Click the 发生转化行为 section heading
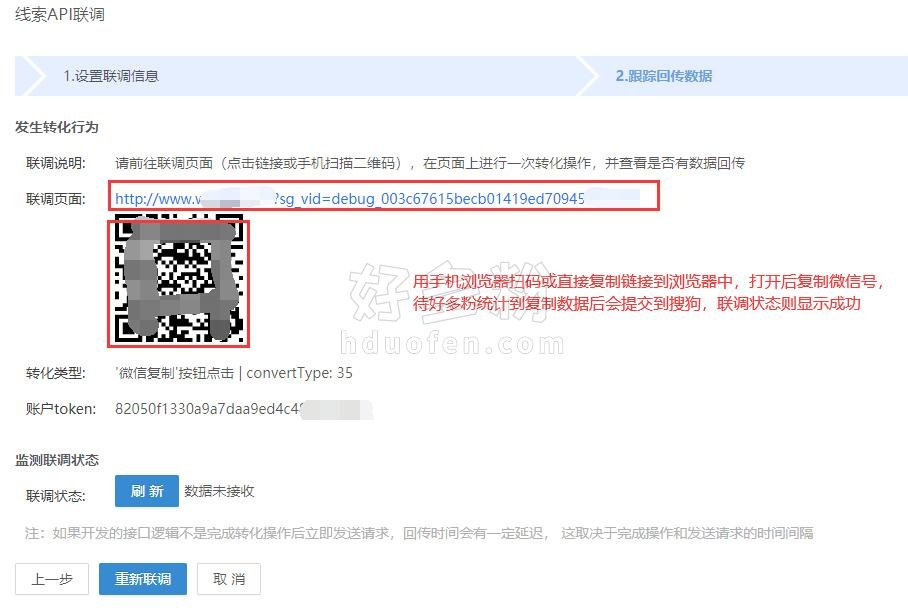Image resolution: width=908 pixels, height=615 pixels. tap(57, 127)
